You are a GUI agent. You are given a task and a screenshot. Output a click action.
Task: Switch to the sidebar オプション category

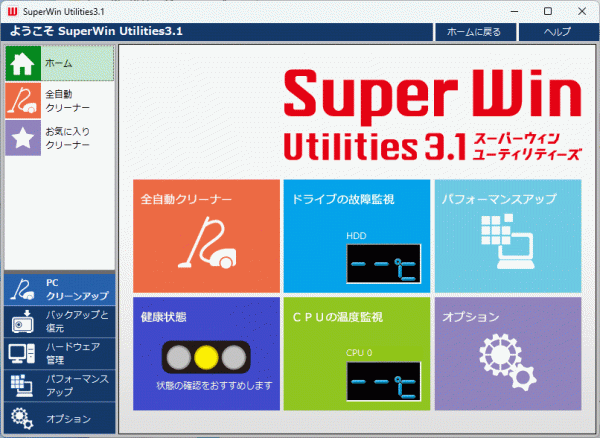[60, 418]
